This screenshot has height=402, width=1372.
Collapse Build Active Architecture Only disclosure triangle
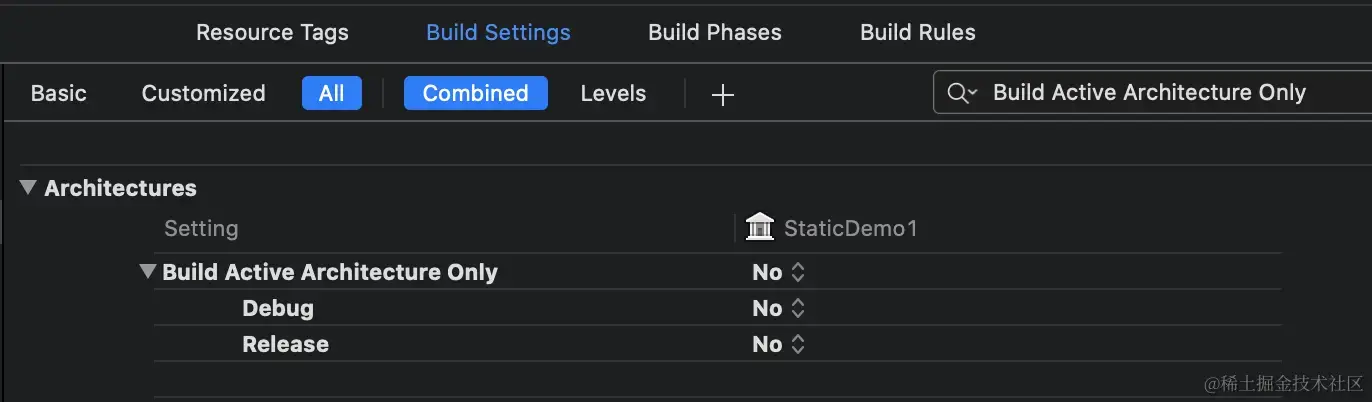coord(148,272)
